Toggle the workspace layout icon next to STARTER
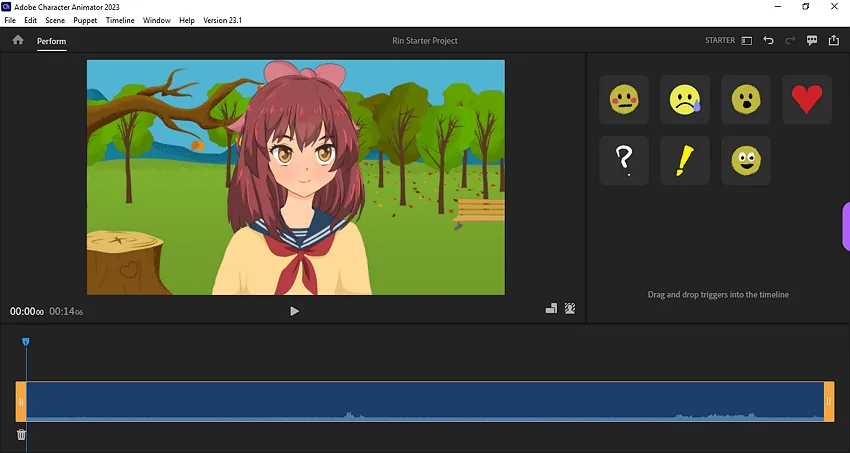Screen dimensions: 850x453 click(x=746, y=41)
